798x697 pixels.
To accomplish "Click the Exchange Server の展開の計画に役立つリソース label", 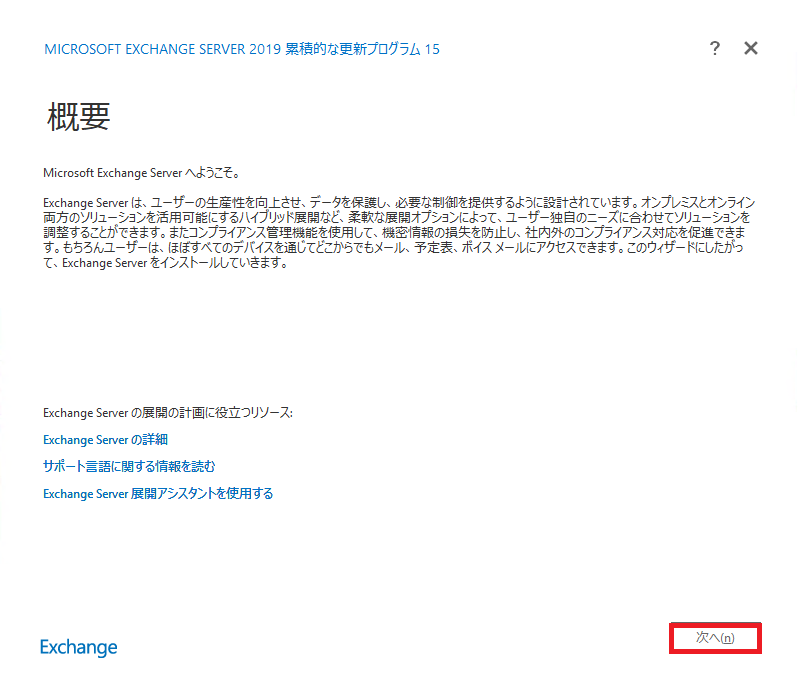I will [168, 413].
